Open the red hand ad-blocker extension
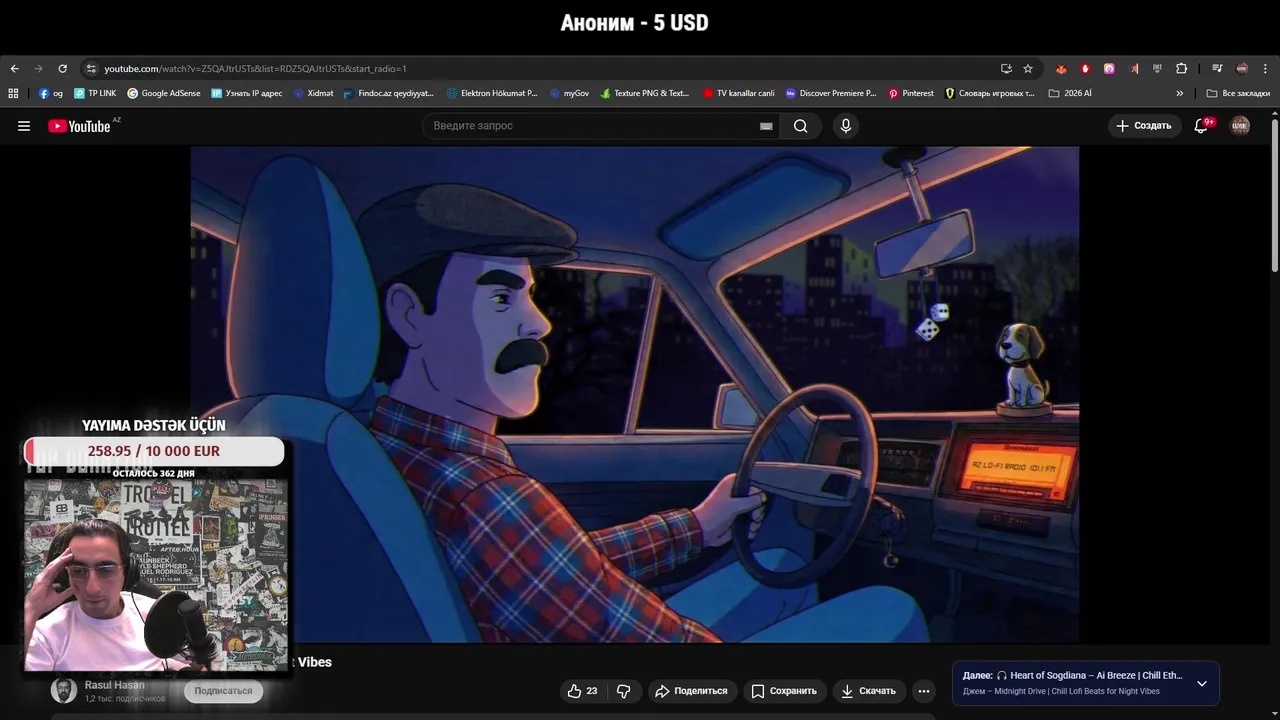The width and height of the screenshot is (1280, 720). click(1085, 69)
